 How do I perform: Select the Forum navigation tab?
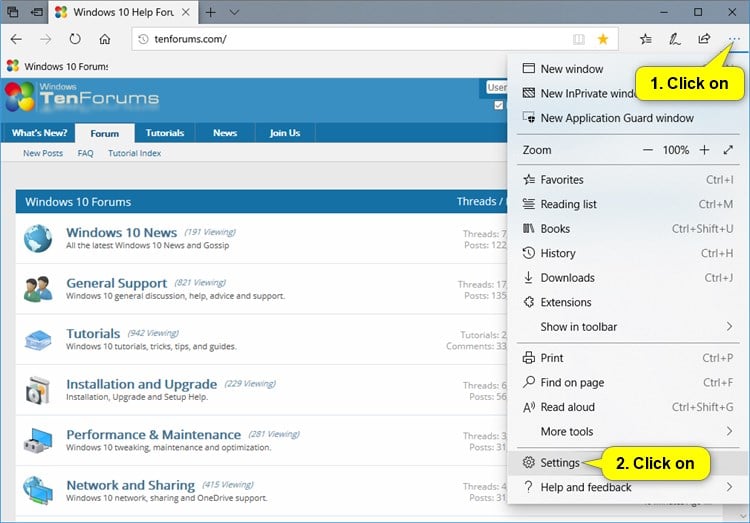(105, 134)
